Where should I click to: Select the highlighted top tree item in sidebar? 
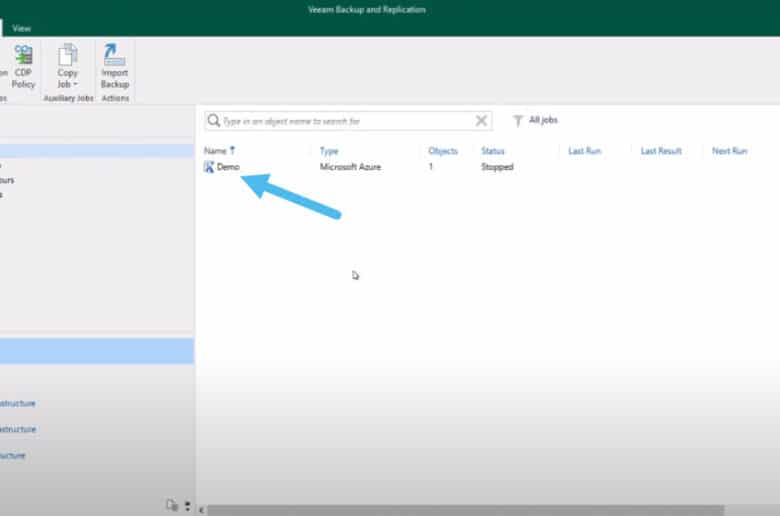97,151
